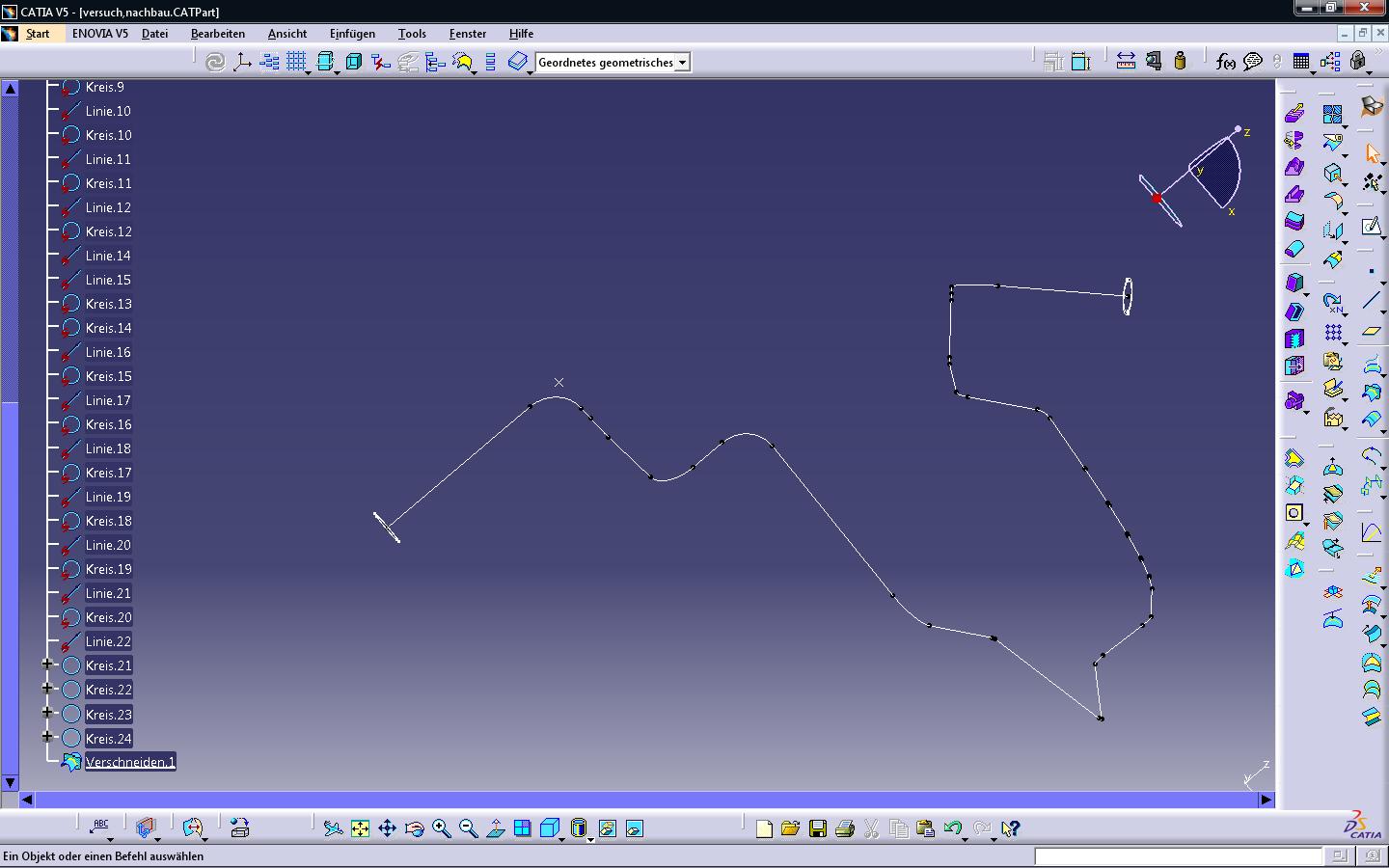1389x868 pixels.
Task: Click tree scrollbar down arrow
Action: tap(10, 783)
